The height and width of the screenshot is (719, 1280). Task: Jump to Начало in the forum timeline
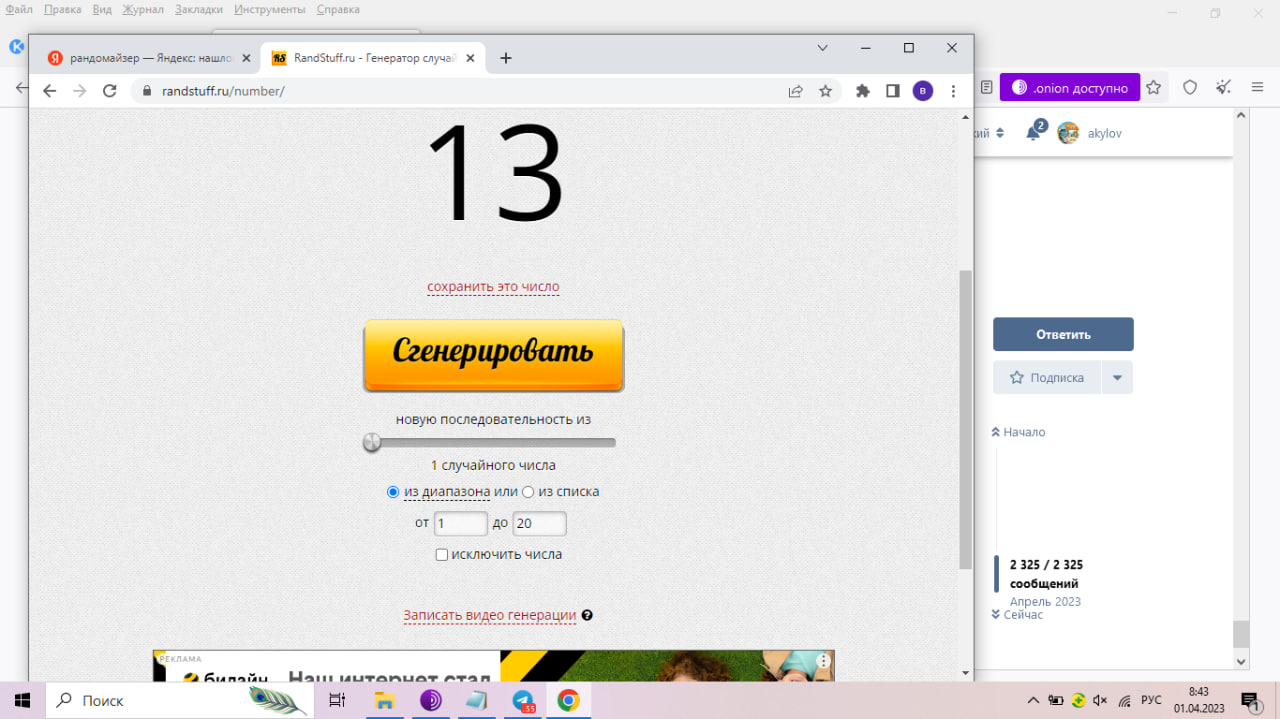point(1018,432)
